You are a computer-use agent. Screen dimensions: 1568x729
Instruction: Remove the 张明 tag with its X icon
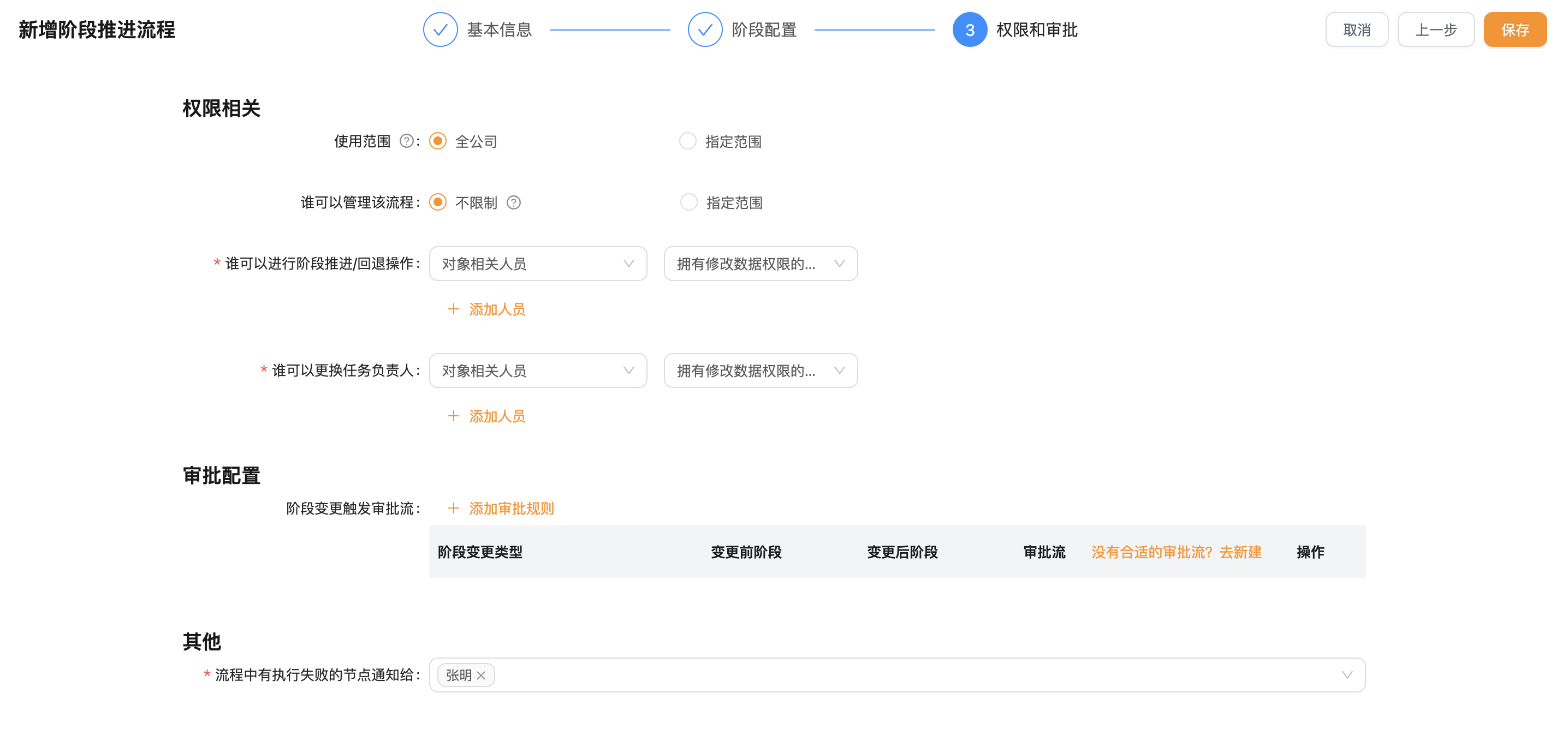click(x=481, y=676)
